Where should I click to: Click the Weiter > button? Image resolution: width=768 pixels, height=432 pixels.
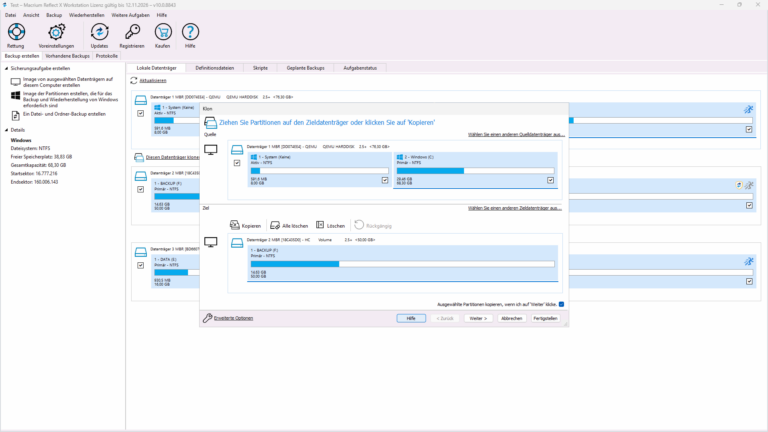[x=478, y=318]
